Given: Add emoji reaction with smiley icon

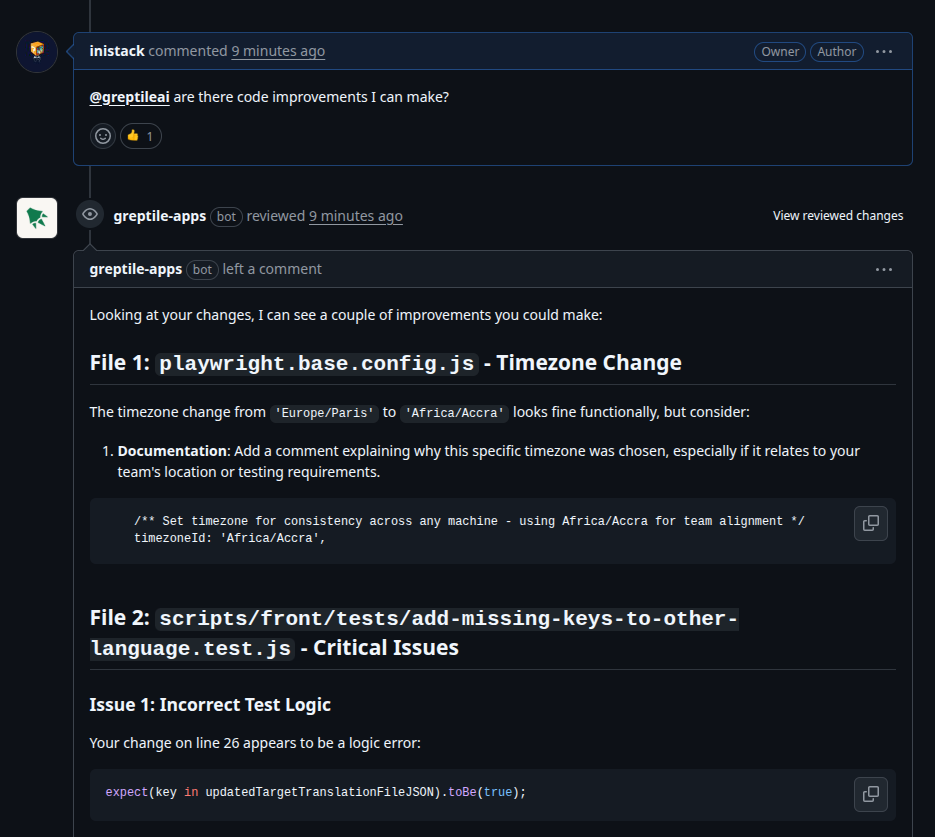Looking at the screenshot, I should pos(103,136).
